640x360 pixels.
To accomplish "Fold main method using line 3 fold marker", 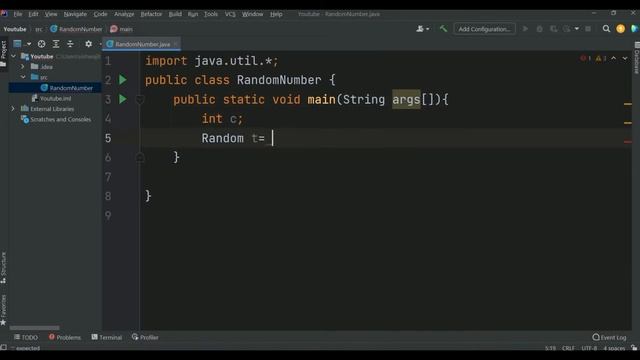I will pyautogui.click(x=140, y=99).
